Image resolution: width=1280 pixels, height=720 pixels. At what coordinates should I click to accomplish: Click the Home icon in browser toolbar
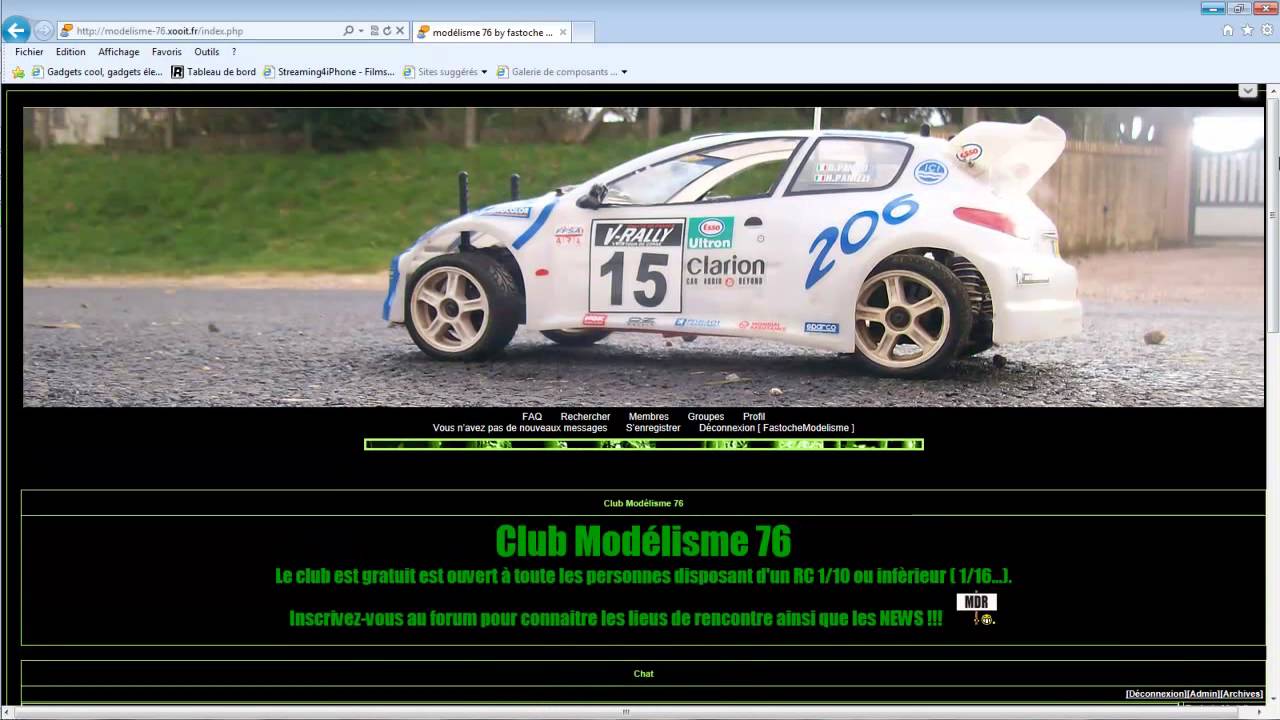coord(1228,30)
